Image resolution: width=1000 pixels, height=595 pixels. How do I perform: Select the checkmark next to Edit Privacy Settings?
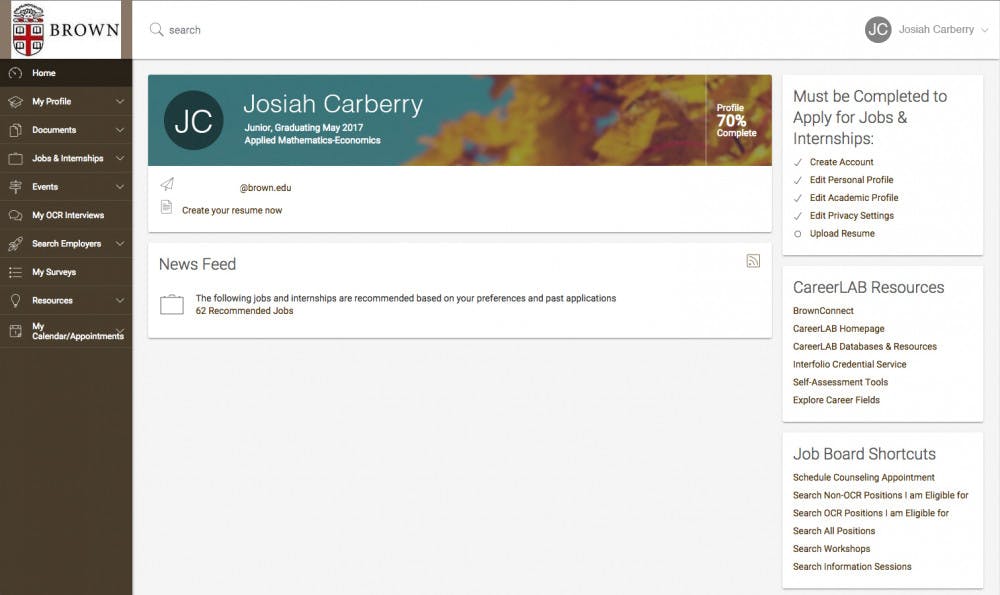pos(800,215)
